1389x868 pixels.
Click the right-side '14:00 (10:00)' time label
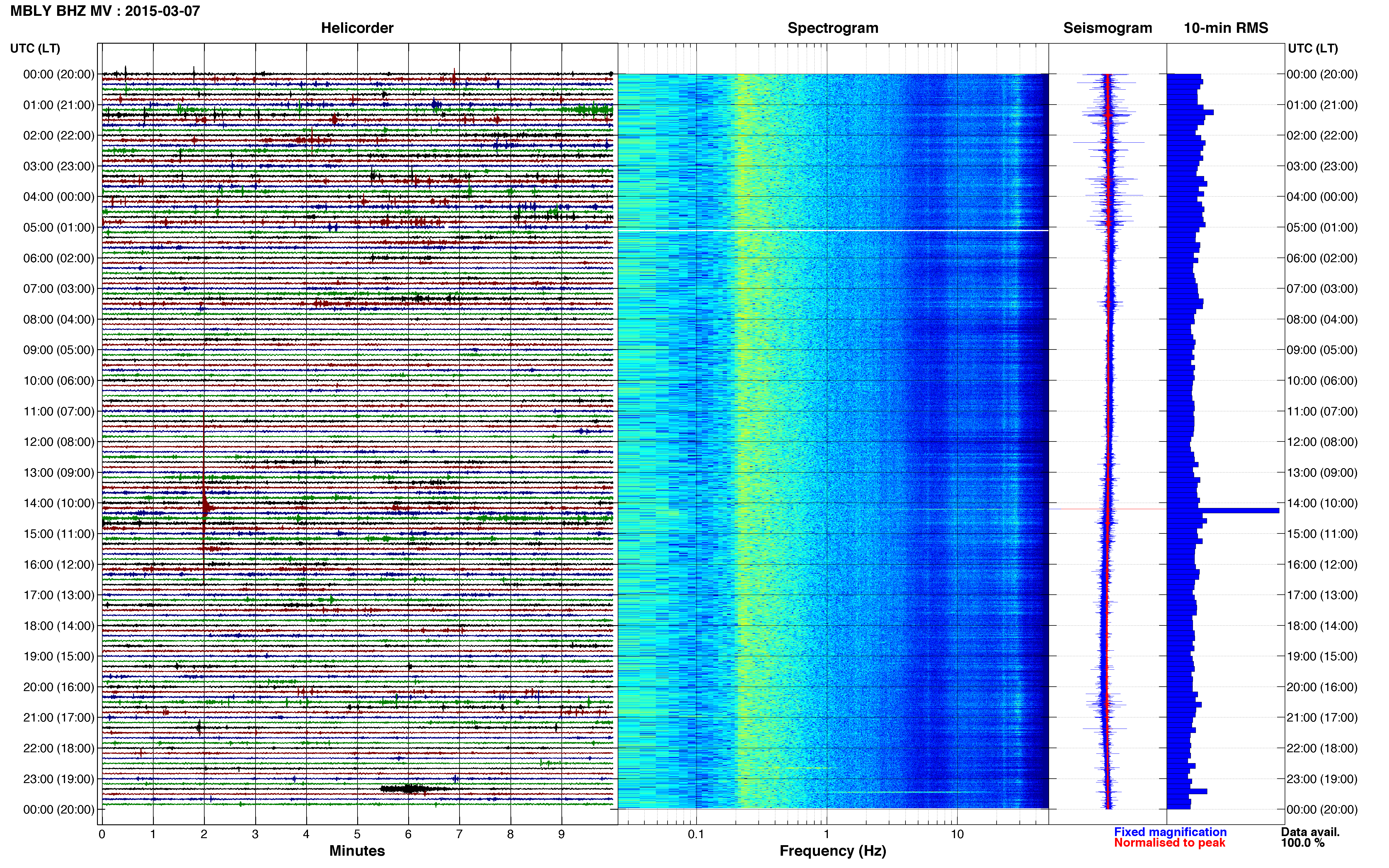coord(1322,503)
